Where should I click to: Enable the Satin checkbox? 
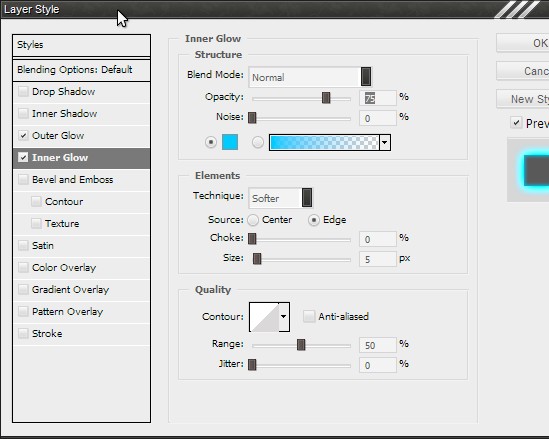tap(23, 246)
